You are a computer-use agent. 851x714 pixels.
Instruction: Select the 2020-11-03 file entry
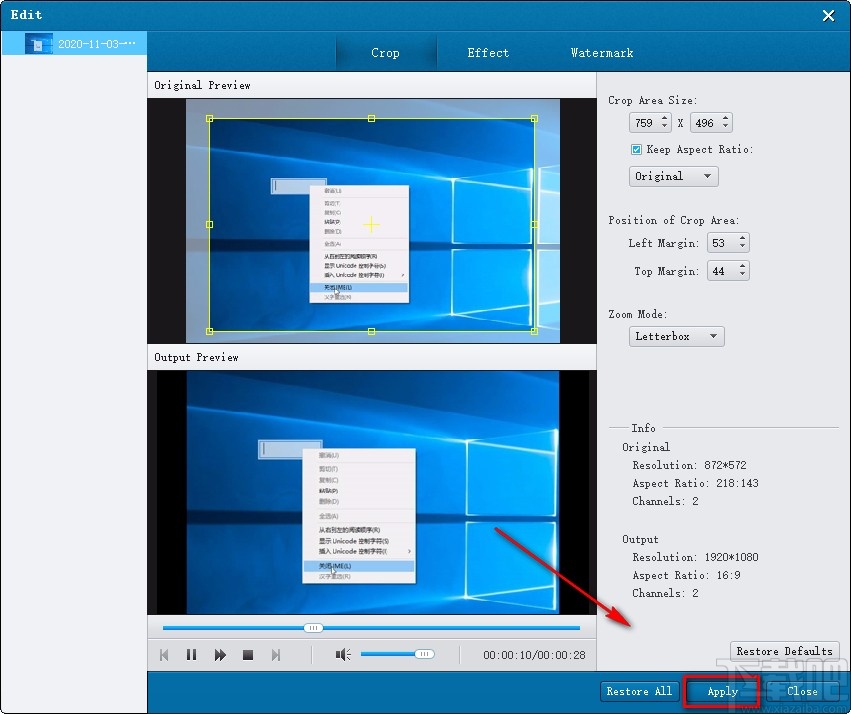coord(74,43)
